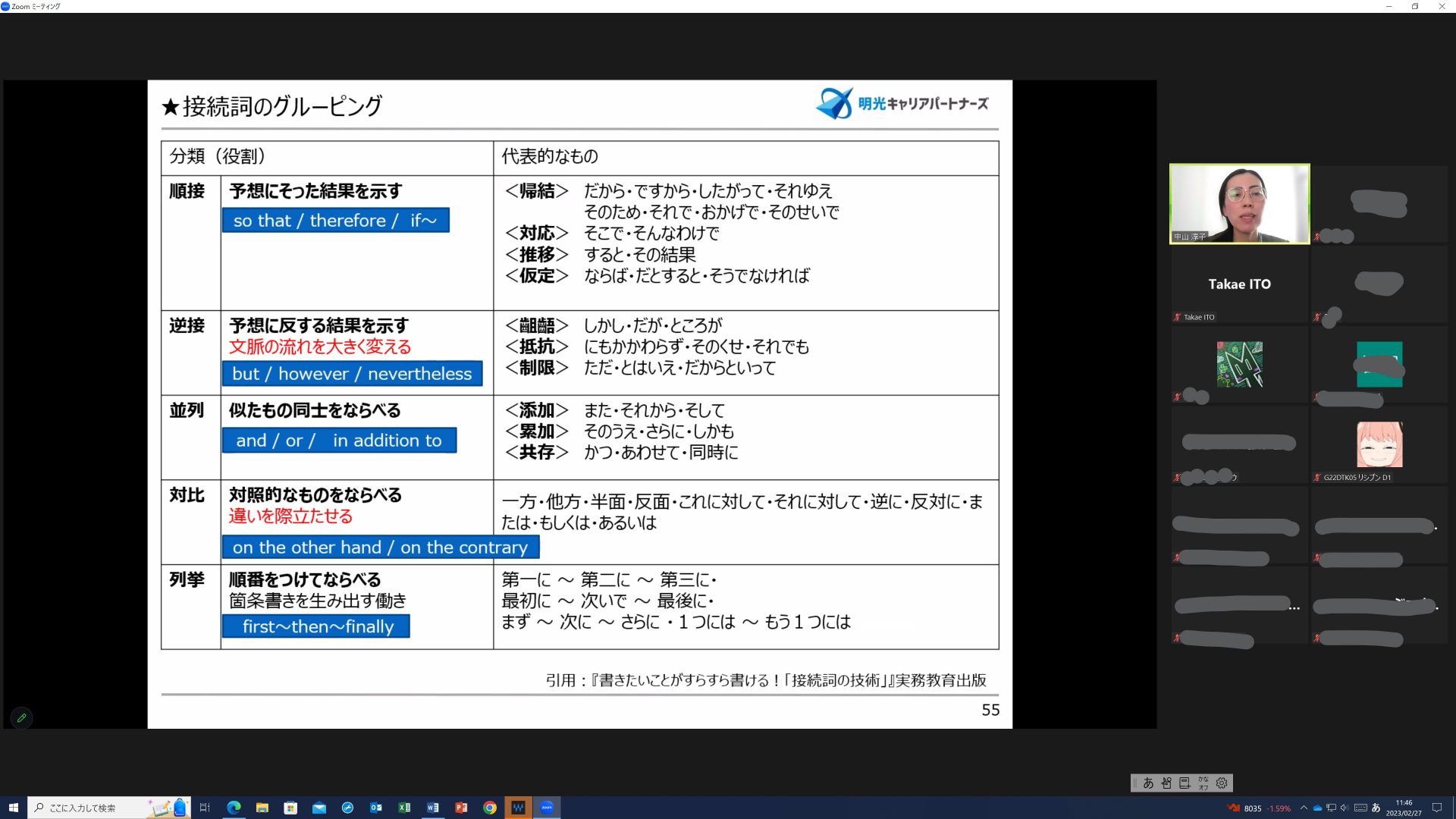
Task: Toggle the speaker volume tray icon
Action: point(1345,808)
